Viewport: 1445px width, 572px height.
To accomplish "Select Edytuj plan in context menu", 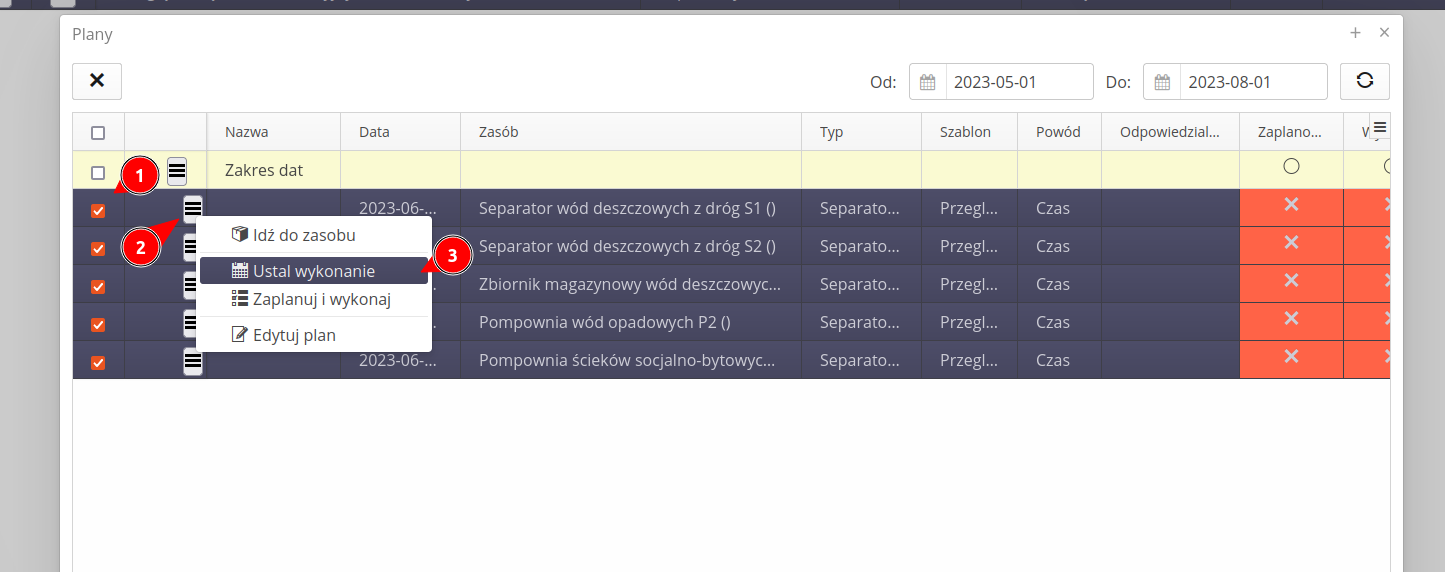I will coord(293,335).
